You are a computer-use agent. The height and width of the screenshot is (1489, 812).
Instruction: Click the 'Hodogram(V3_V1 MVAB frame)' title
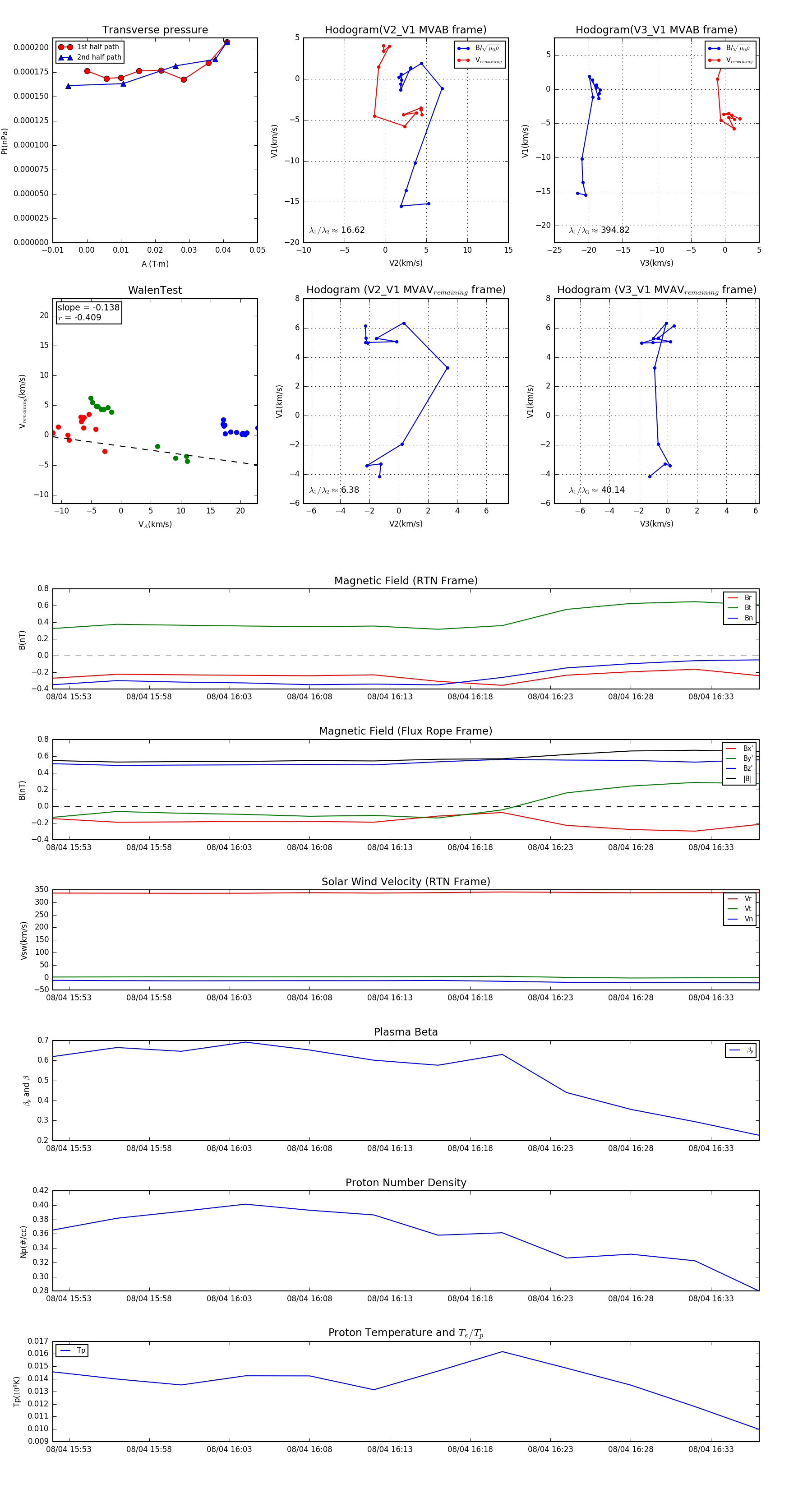pyautogui.click(x=656, y=29)
